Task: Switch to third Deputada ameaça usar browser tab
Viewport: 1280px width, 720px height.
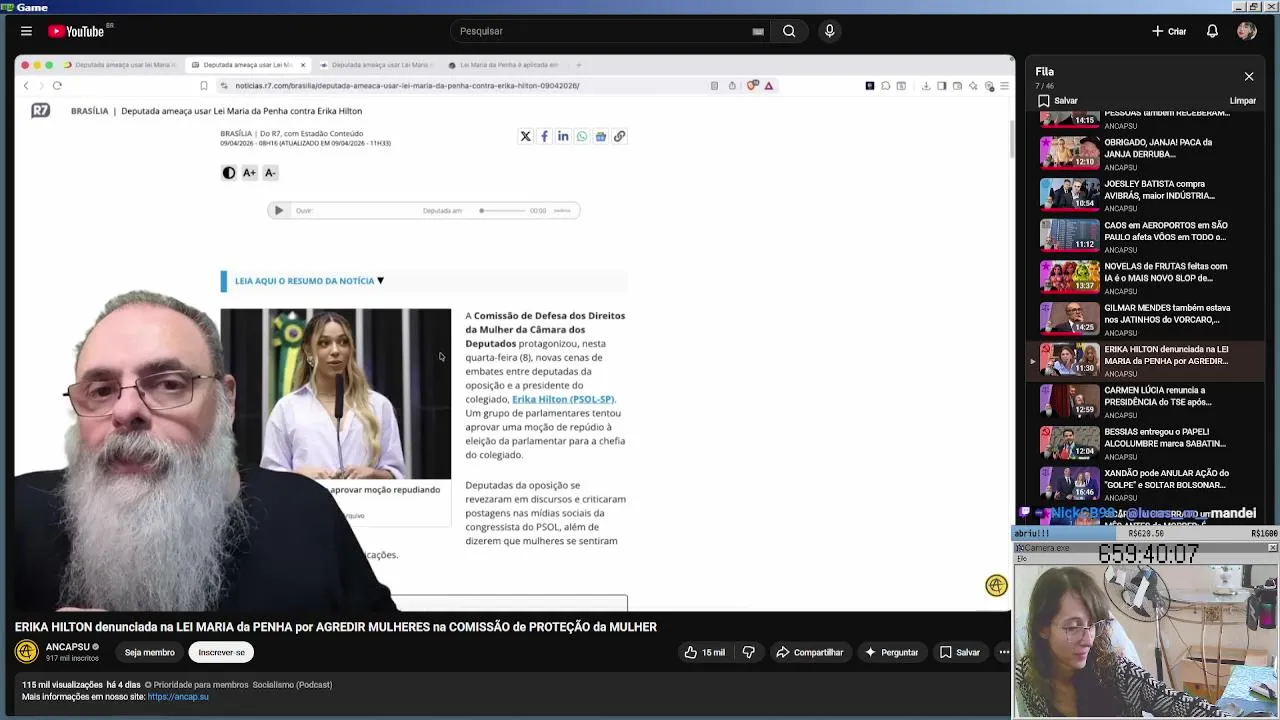Action: pos(377,65)
